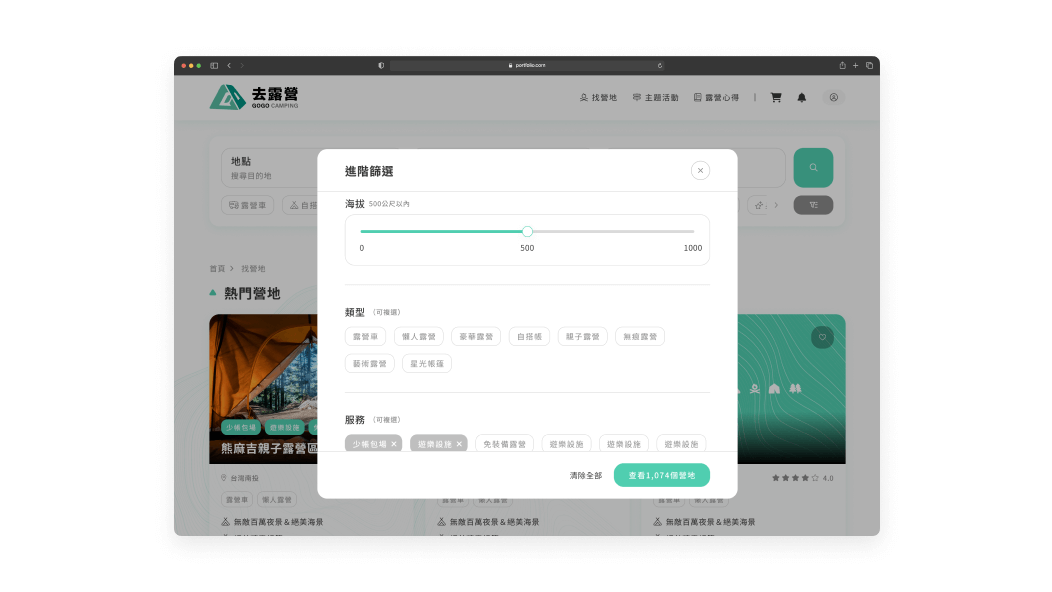This screenshot has width=1052, height=592.
Task: Click the 去露營 GOGO Camping logo
Action: [x=254, y=97]
